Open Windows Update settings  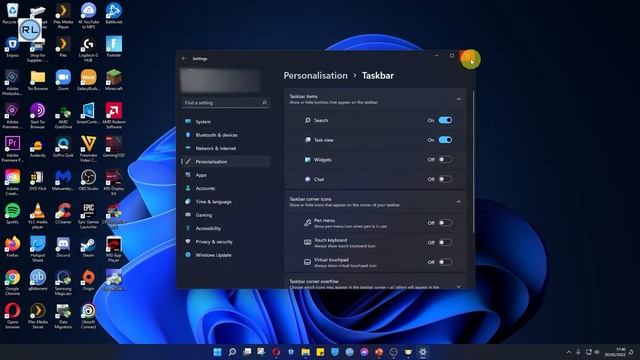pyautogui.click(x=226, y=255)
